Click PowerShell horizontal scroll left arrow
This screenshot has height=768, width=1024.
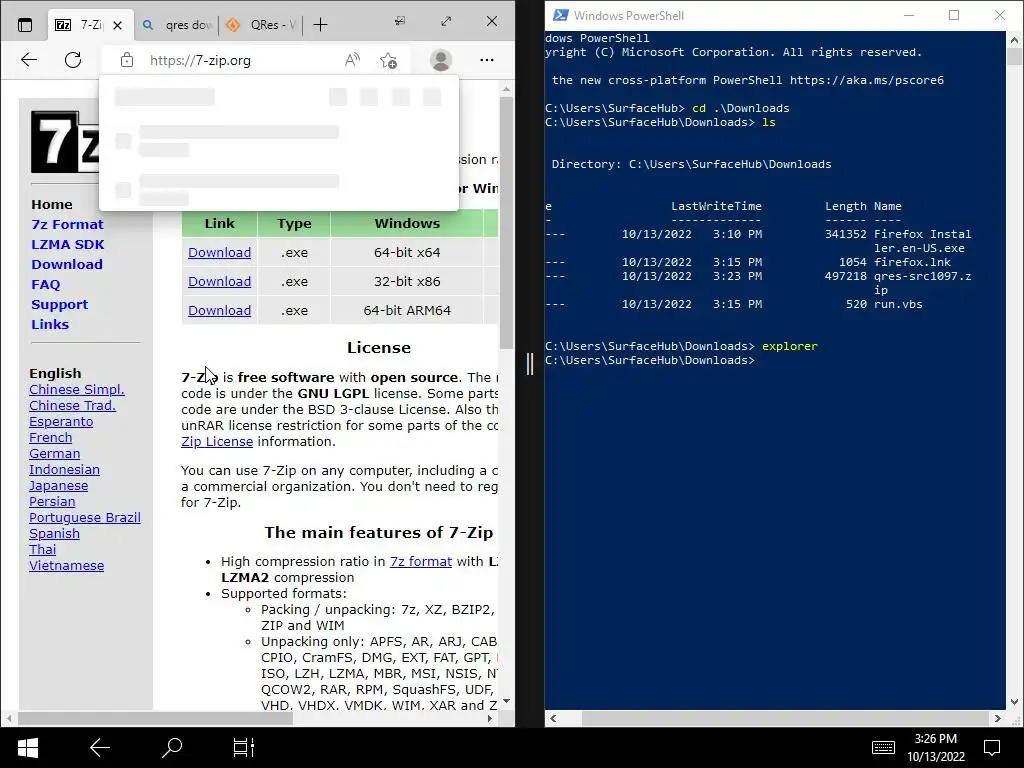pyautogui.click(x=553, y=718)
